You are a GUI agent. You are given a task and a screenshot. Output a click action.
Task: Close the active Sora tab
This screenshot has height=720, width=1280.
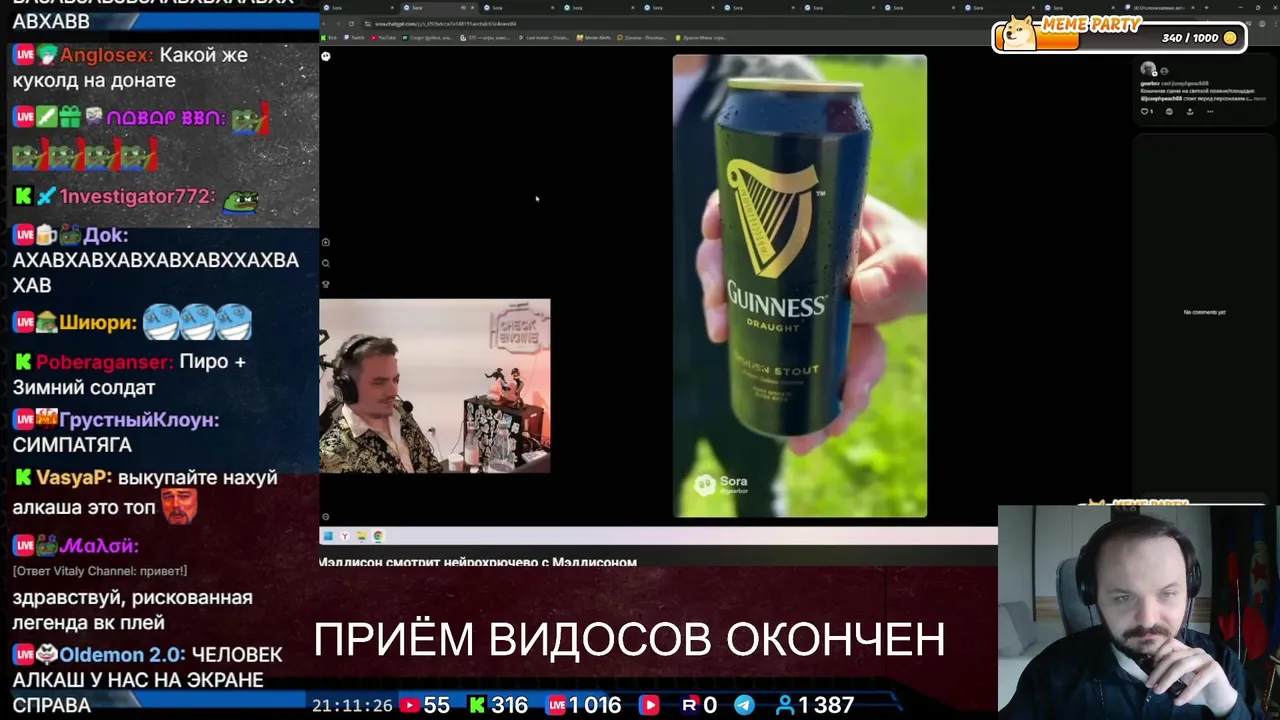click(472, 8)
